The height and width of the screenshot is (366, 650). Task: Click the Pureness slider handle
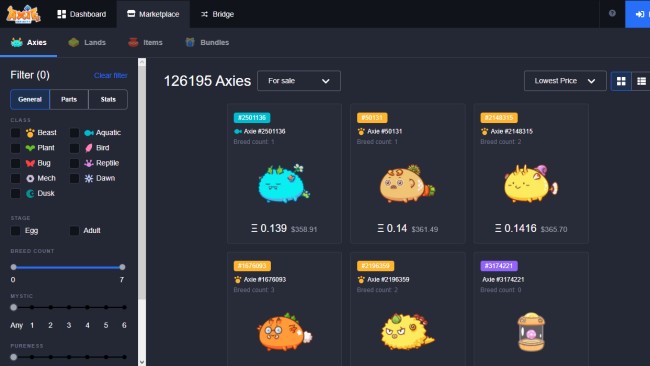[x=14, y=357]
